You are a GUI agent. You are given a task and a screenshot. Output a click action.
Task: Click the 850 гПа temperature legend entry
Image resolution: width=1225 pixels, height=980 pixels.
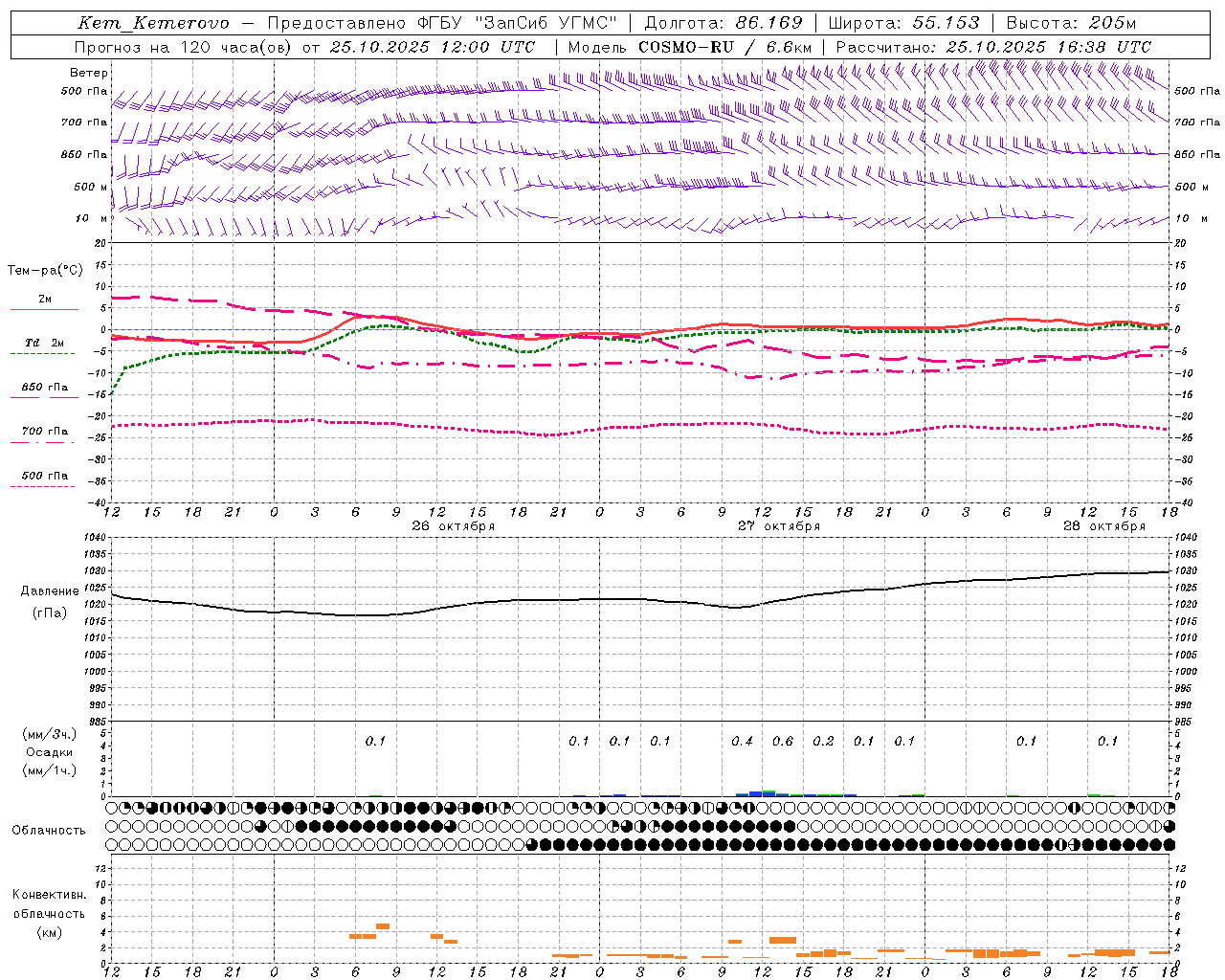pyautogui.click(x=45, y=387)
